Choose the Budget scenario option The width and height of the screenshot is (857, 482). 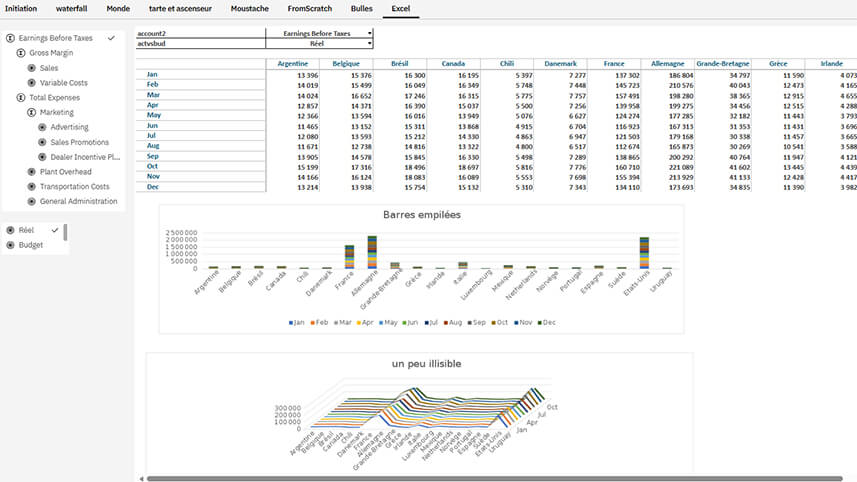coord(31,245)
